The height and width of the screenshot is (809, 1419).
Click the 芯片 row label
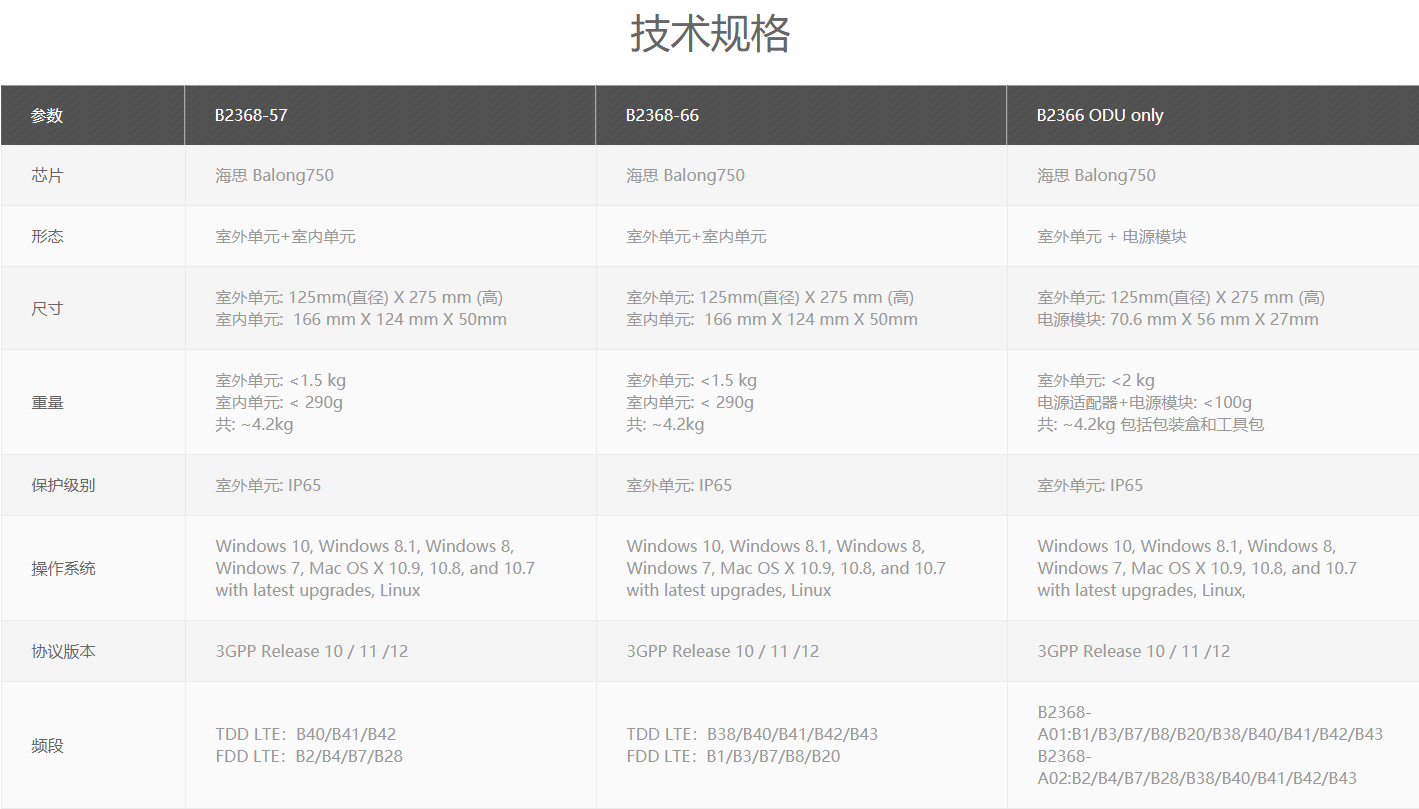click(x=47, y=176)
